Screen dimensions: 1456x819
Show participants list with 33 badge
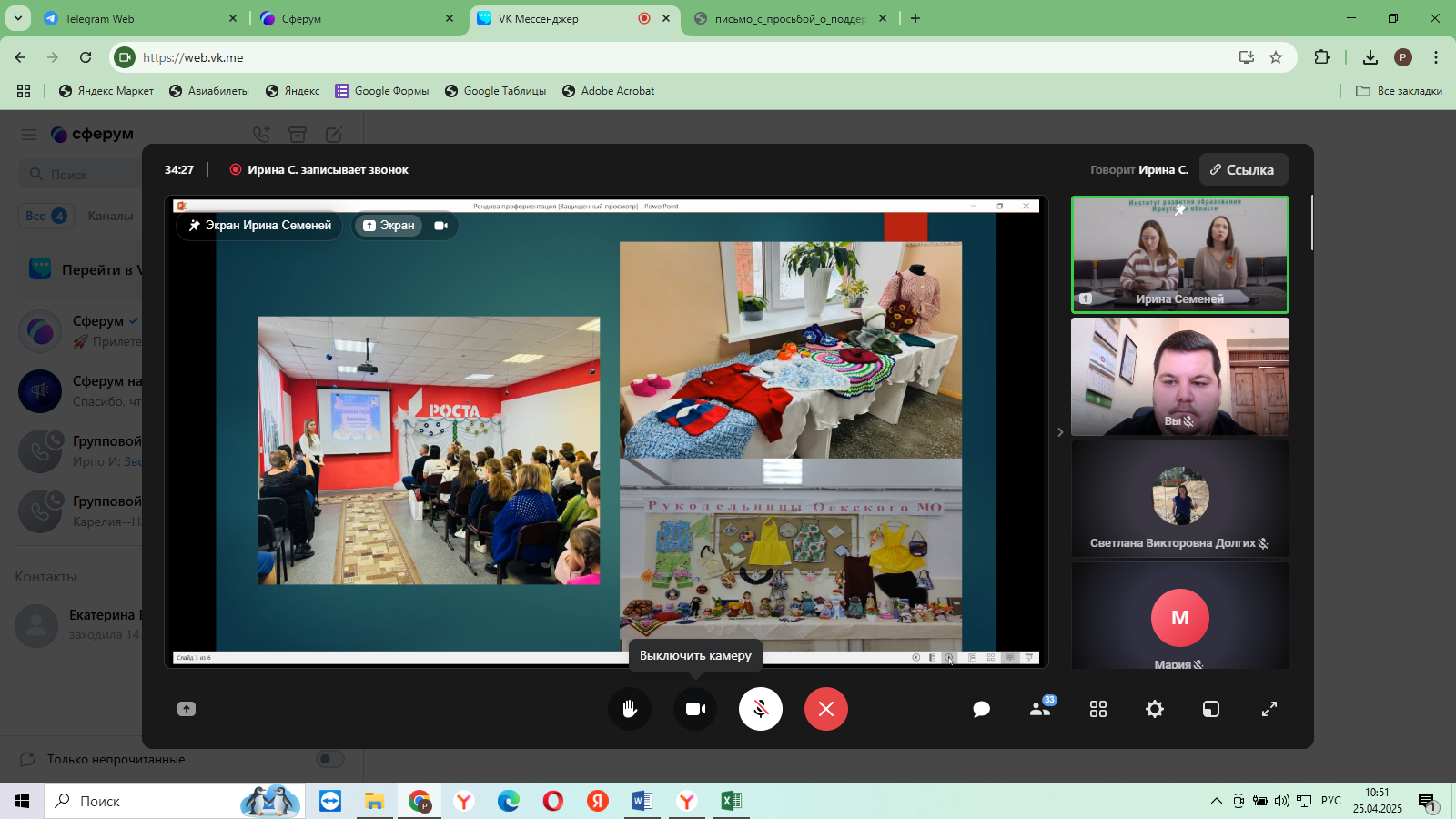pyautogui.click(x=1041, y=708)
